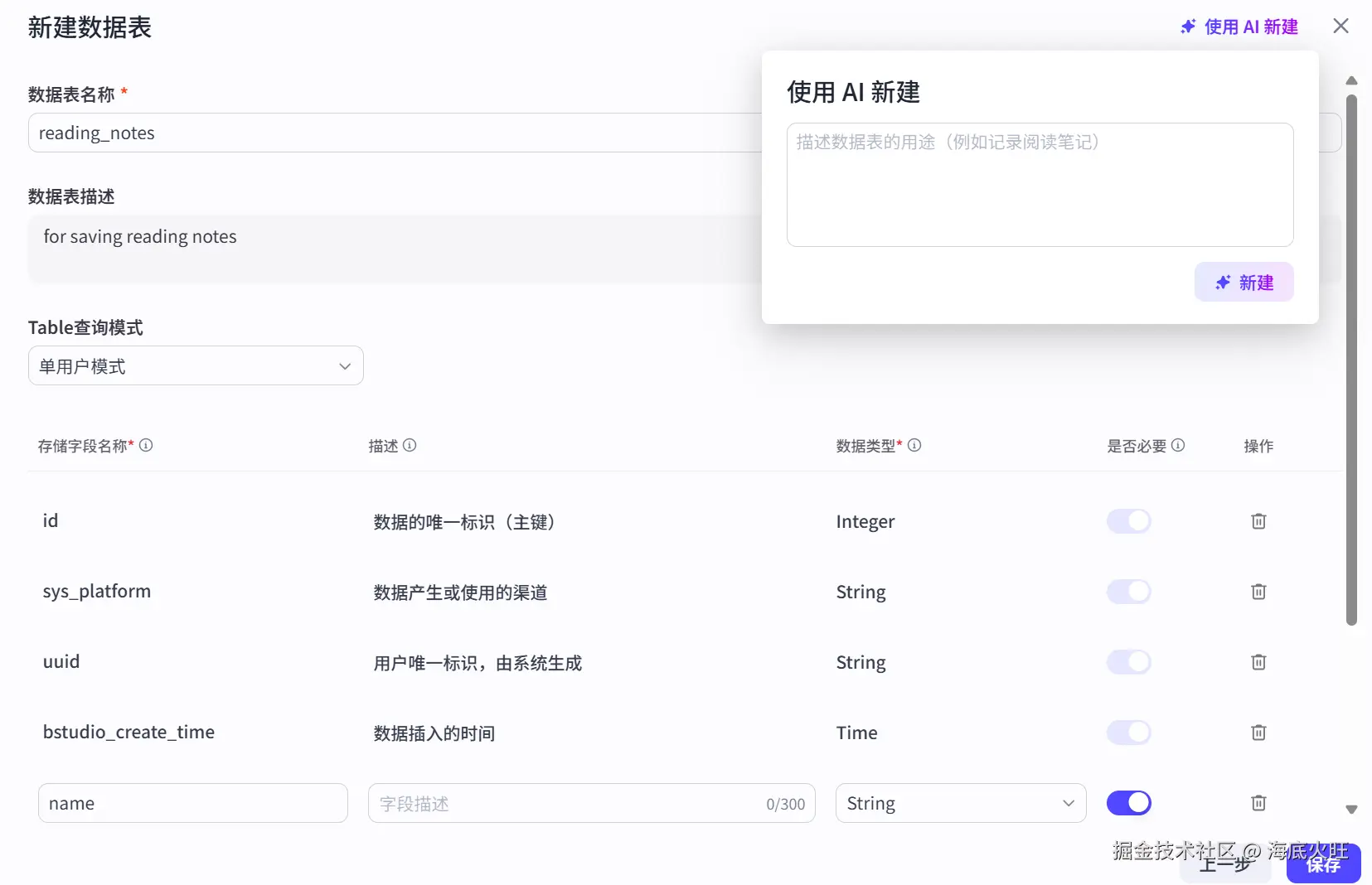Screen dimensions: 1372x885
Task: Open the name field data type dropdown
Action: (961, 803)
